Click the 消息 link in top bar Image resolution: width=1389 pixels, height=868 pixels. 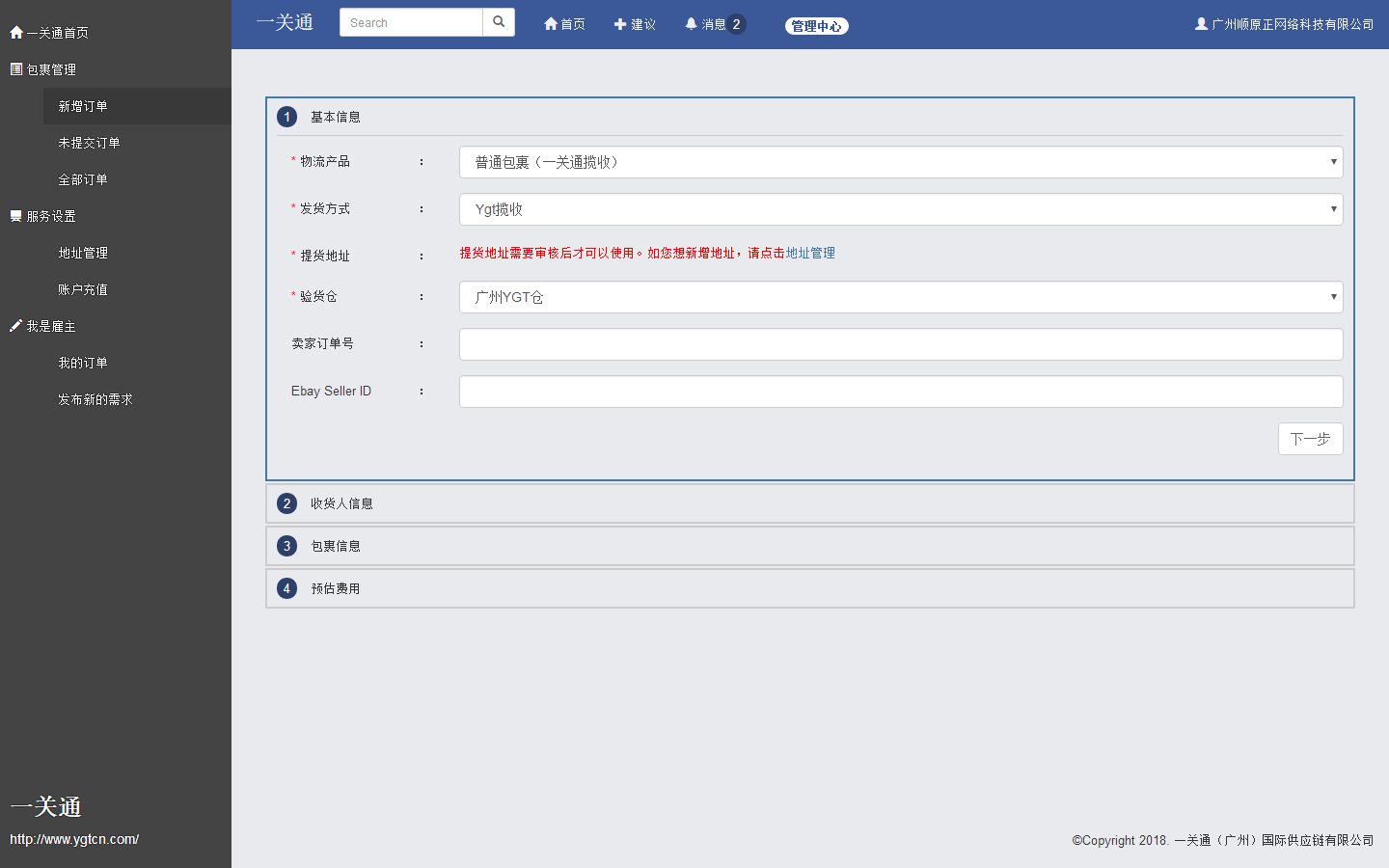714,24
